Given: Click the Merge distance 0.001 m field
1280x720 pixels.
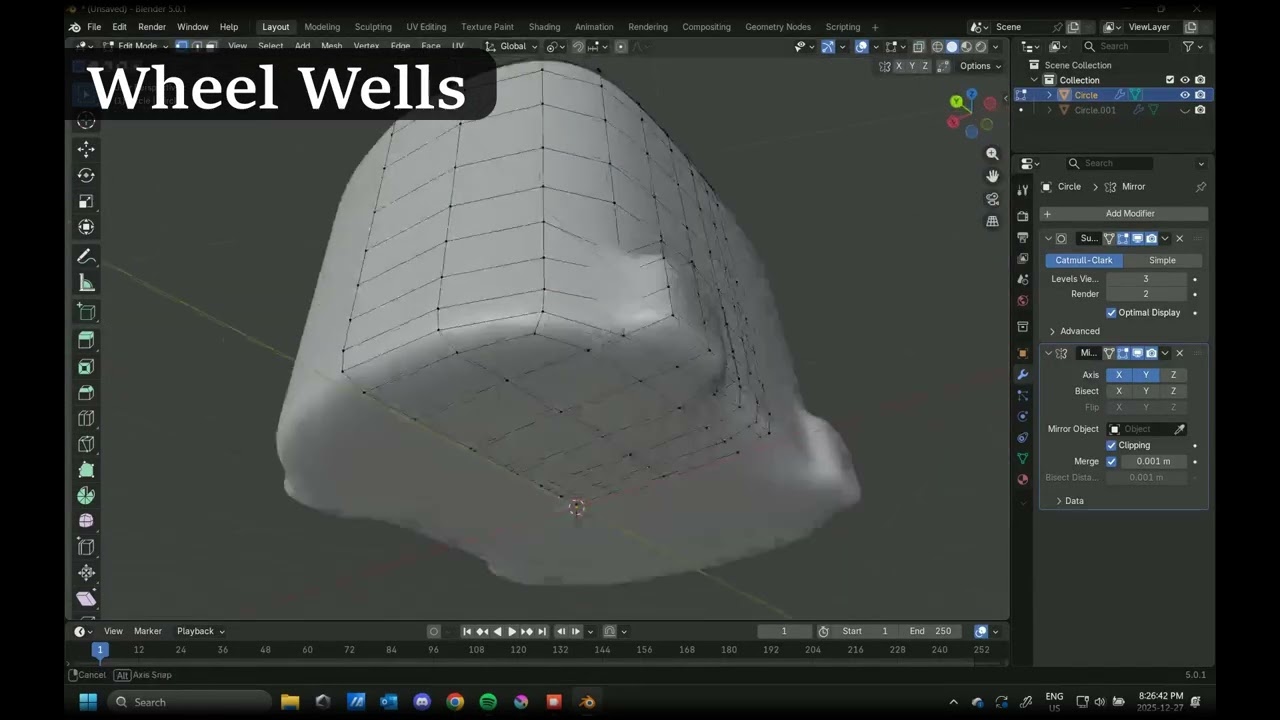Looking at the screenshot, I should point(1154,461).
